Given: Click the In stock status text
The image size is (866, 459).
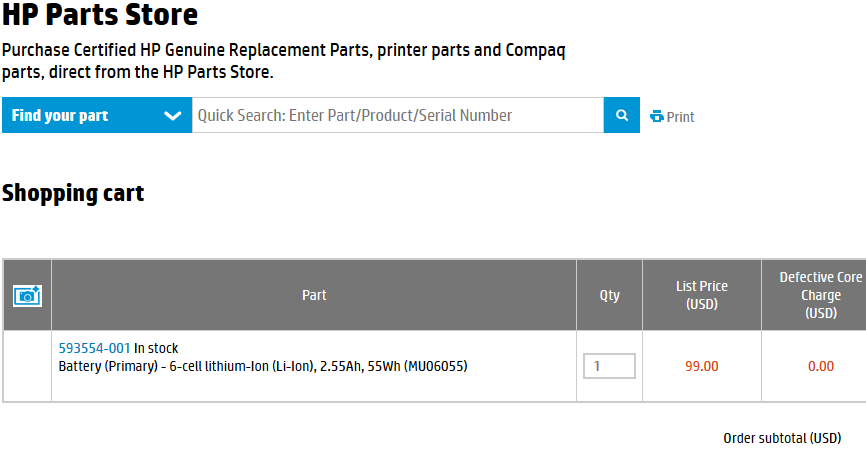Looking at the screenshot, I should pyautogui.click(x=156, y=348).
